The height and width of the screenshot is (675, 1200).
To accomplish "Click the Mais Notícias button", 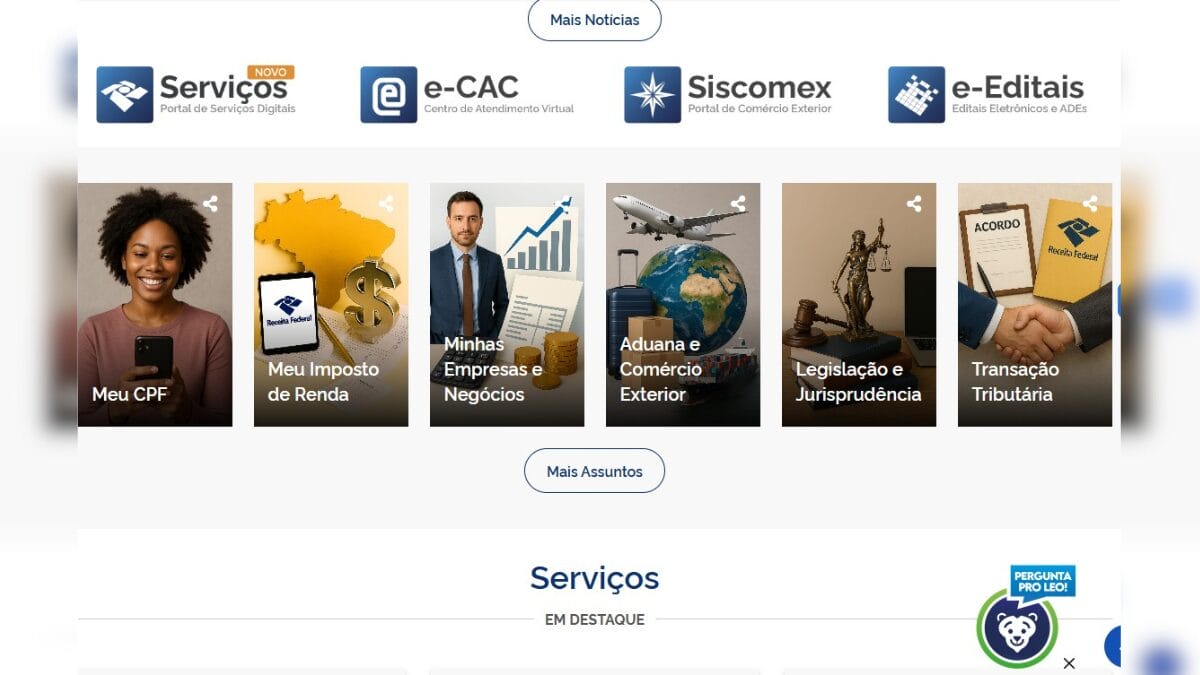I will coord(595,20).
